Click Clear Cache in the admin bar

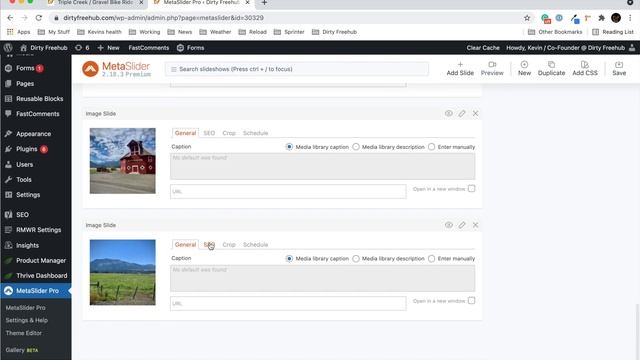(x=483, y=48)
